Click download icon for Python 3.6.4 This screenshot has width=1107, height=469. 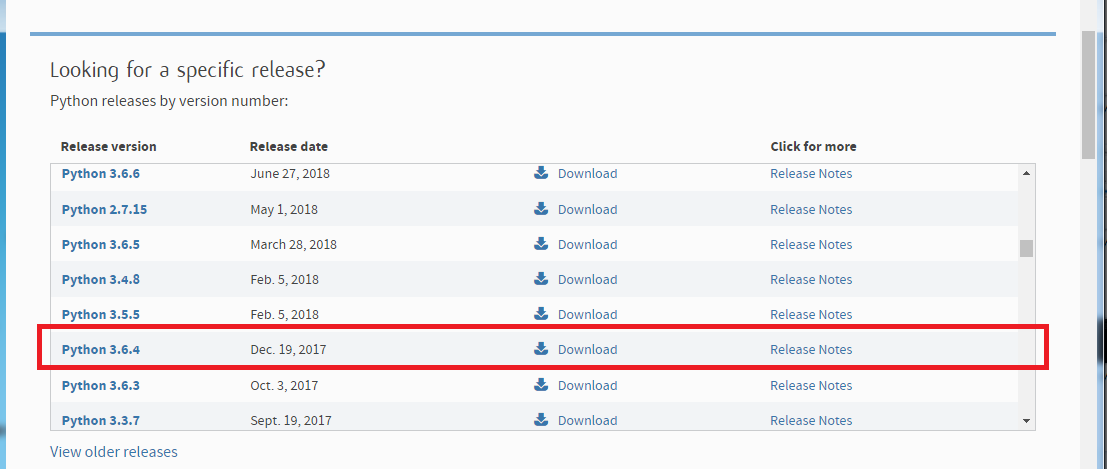541,349
